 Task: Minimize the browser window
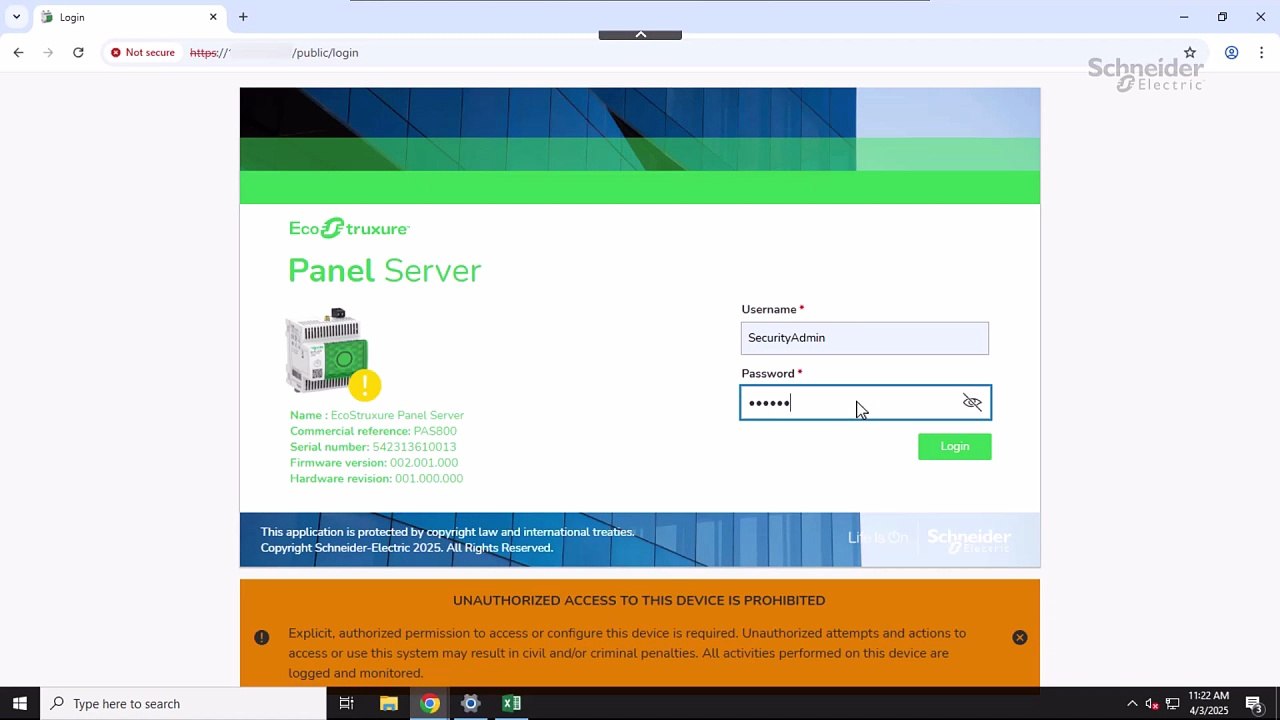(1184, 17)
